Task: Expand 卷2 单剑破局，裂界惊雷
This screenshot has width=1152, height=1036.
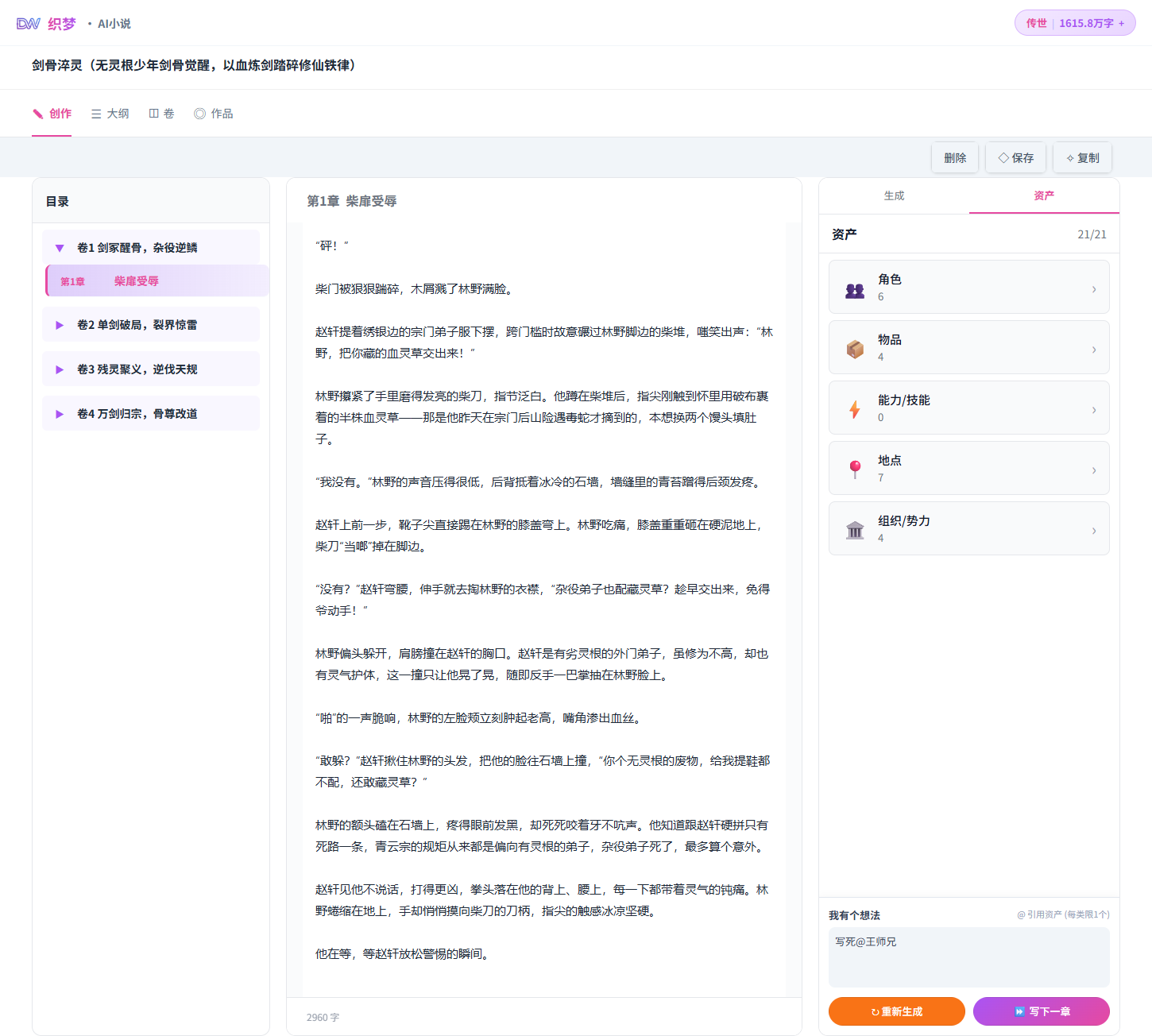Action: point(60,324)
